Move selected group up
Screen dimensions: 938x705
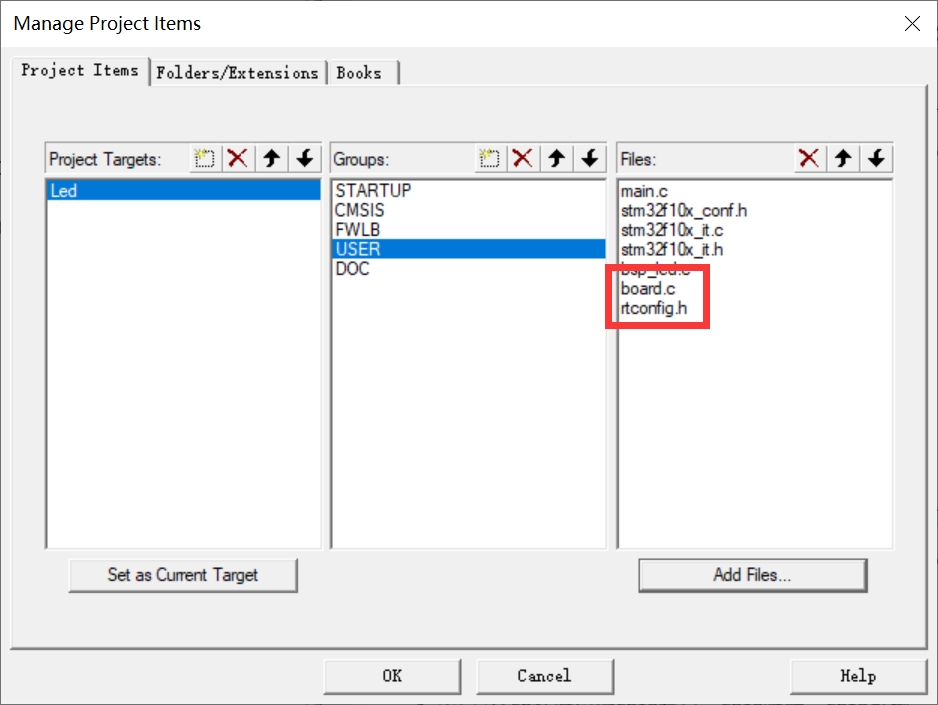[556, 158]
